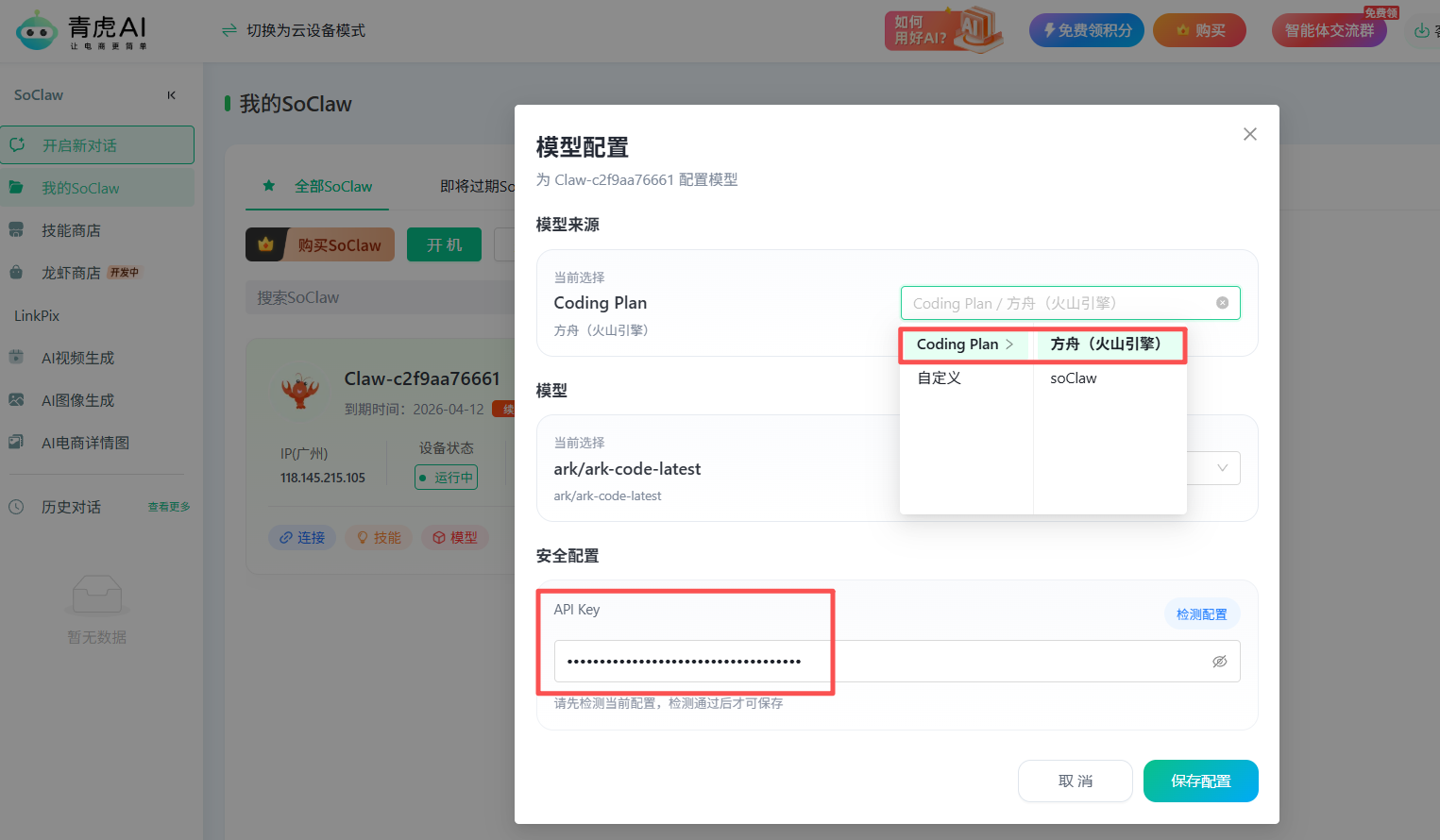Click the switch-mode arrows icon
This screenshot has width=1440, height=840.
[229, 30]
